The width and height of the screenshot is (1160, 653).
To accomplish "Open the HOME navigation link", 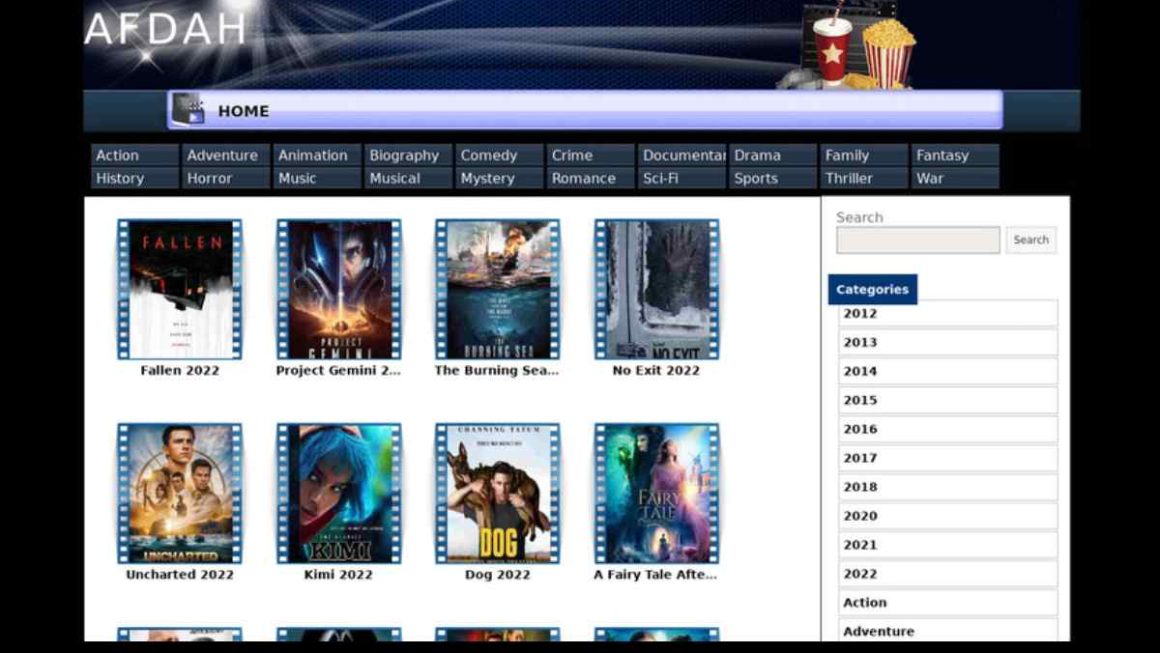I will point(243,111).
